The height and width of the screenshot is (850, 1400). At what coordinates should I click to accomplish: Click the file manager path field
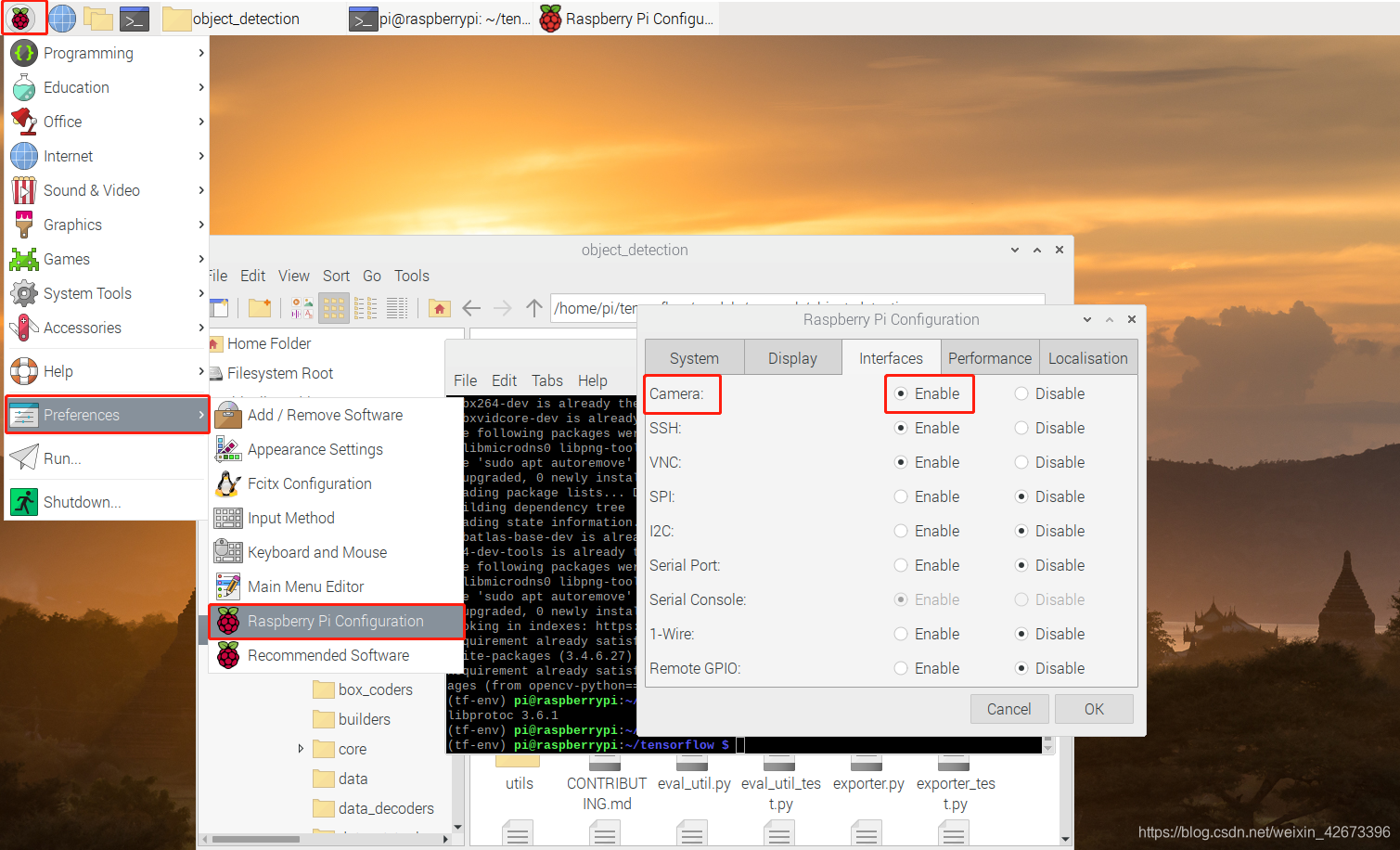click(798, 308)
